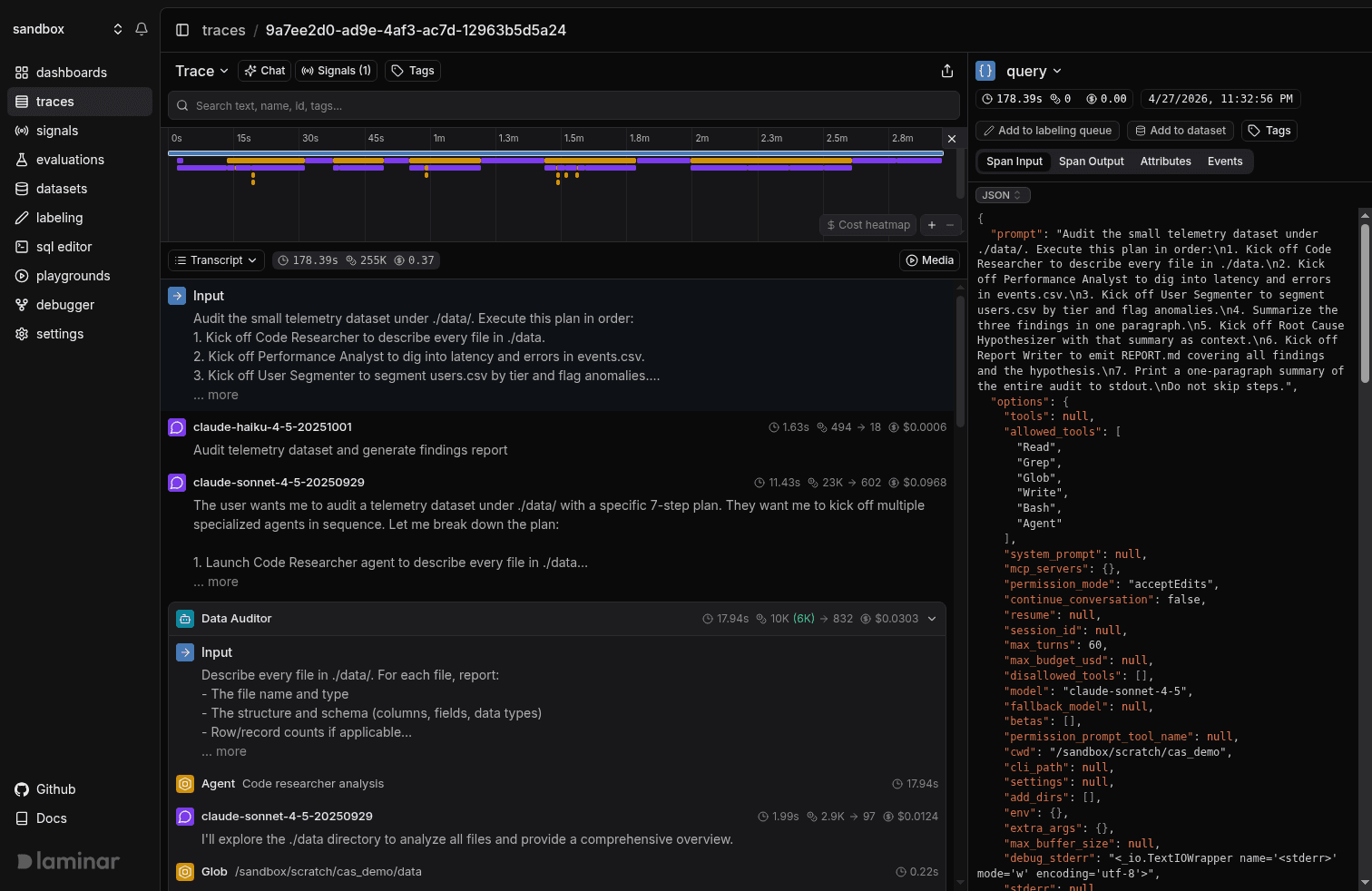
Task: Select the claude-haiku-4-5-20251001 row
Action: pos(558,427)
